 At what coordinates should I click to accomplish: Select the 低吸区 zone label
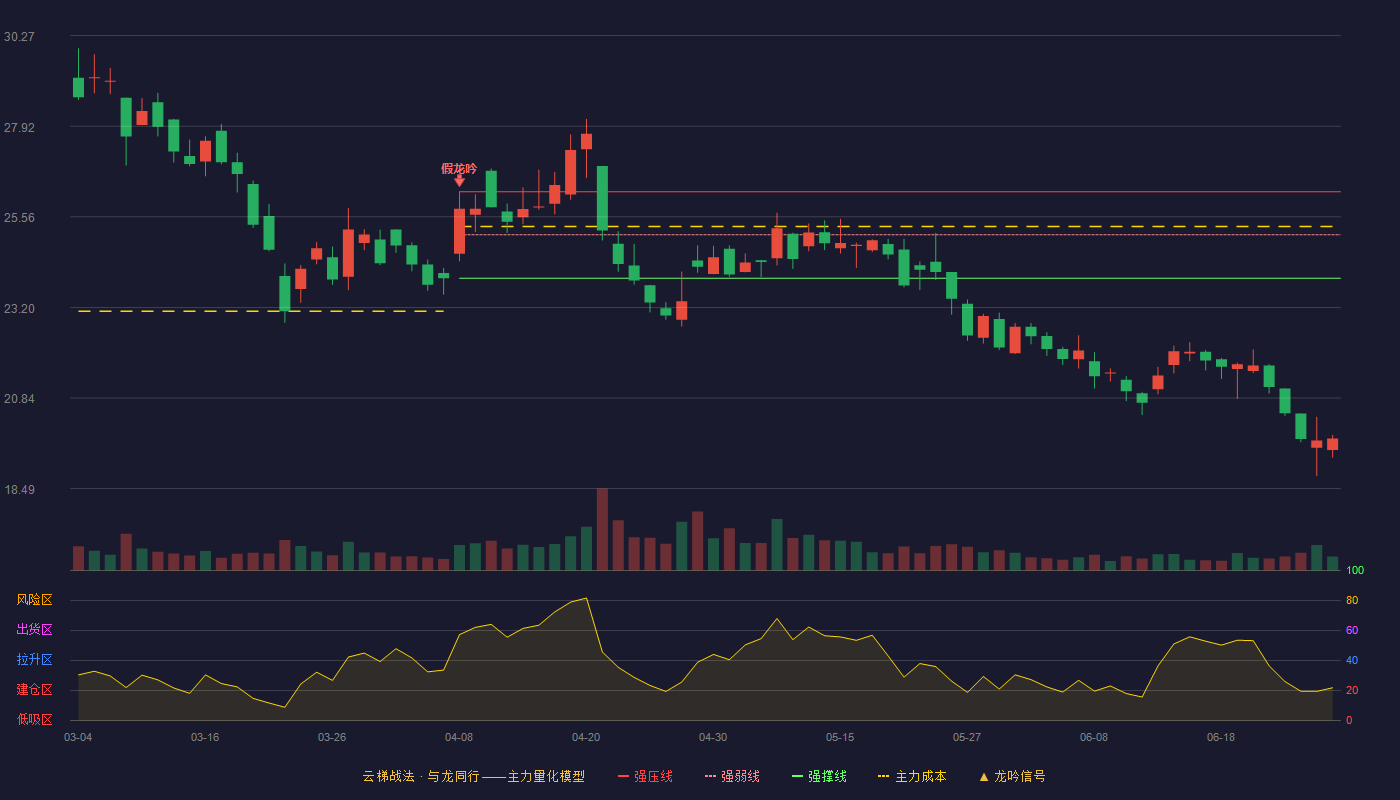tap(34, 720)
